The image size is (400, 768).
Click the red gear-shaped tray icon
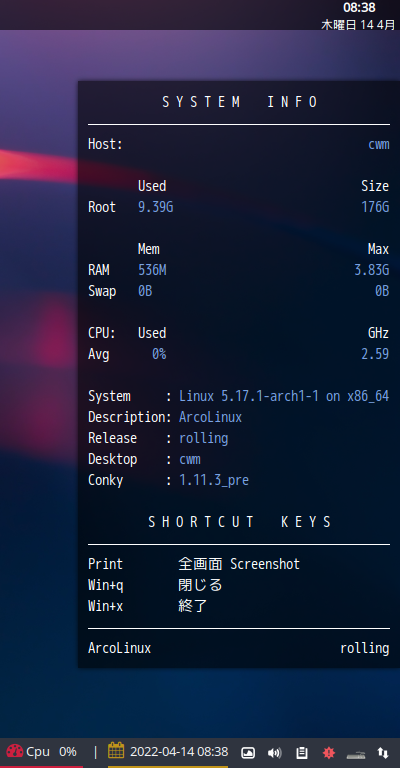click(x=329, y=753)
